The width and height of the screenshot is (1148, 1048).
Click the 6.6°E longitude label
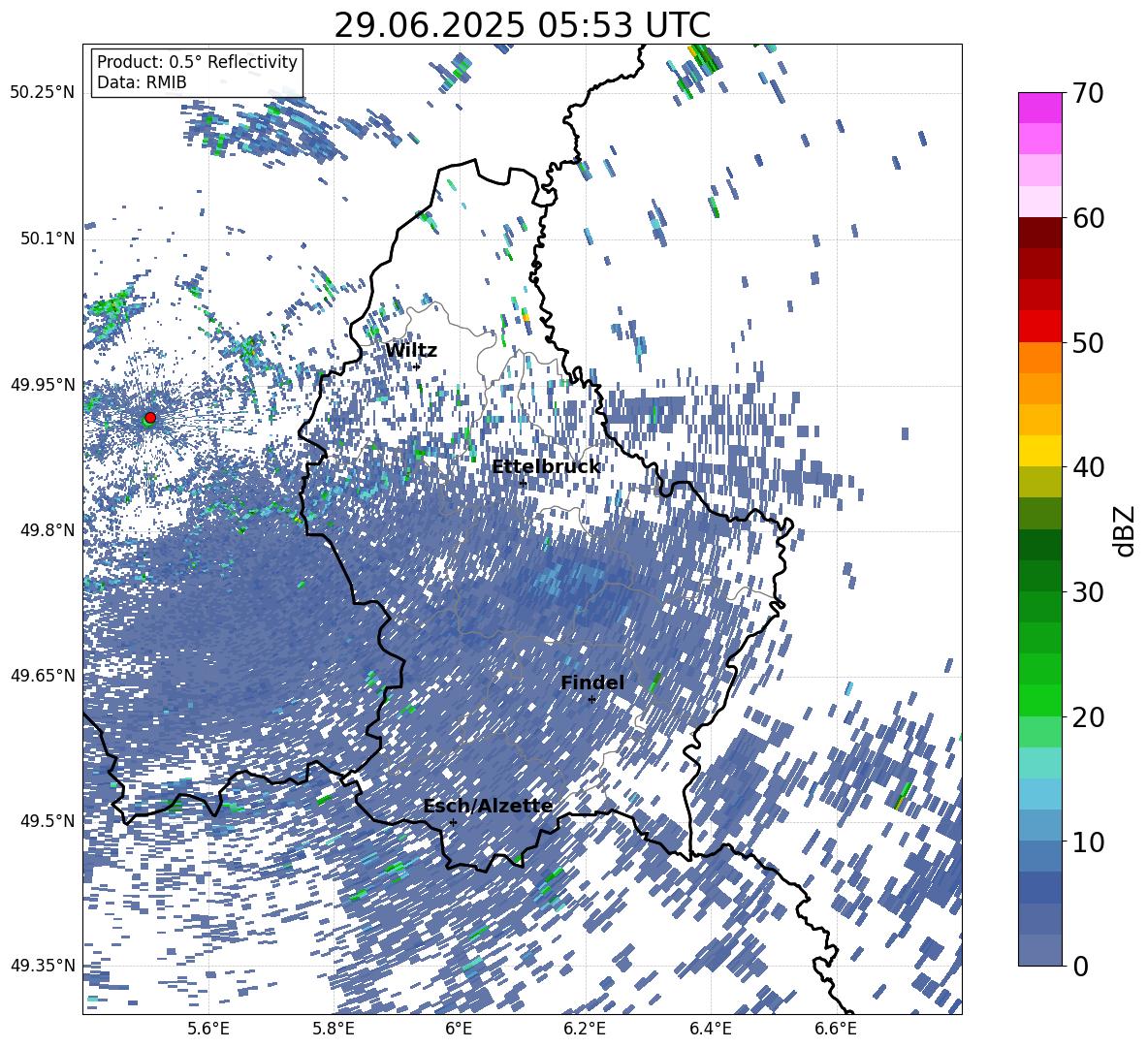pyautogui.click(x=835, y=1029)
